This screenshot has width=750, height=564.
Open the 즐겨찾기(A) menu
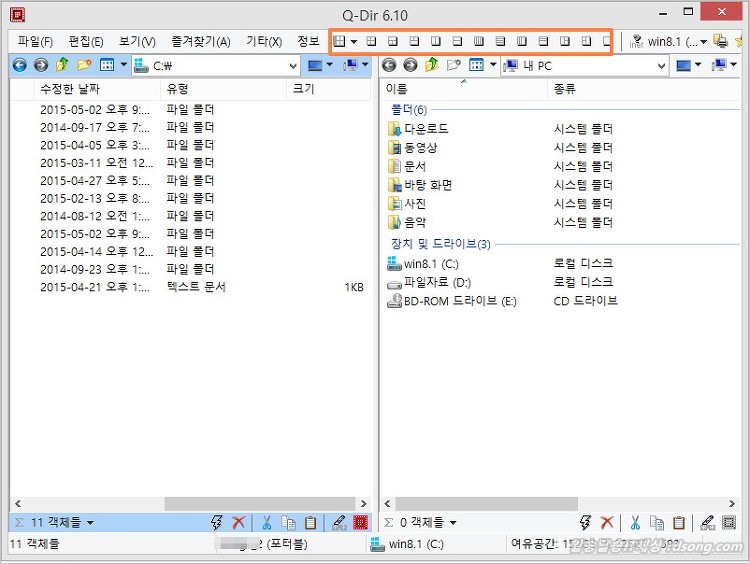[200, 41]
